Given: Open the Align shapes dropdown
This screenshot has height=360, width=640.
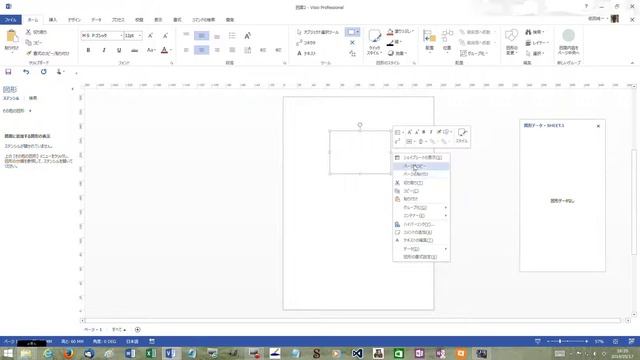Looking at the screenshot, I should (429, 41).
